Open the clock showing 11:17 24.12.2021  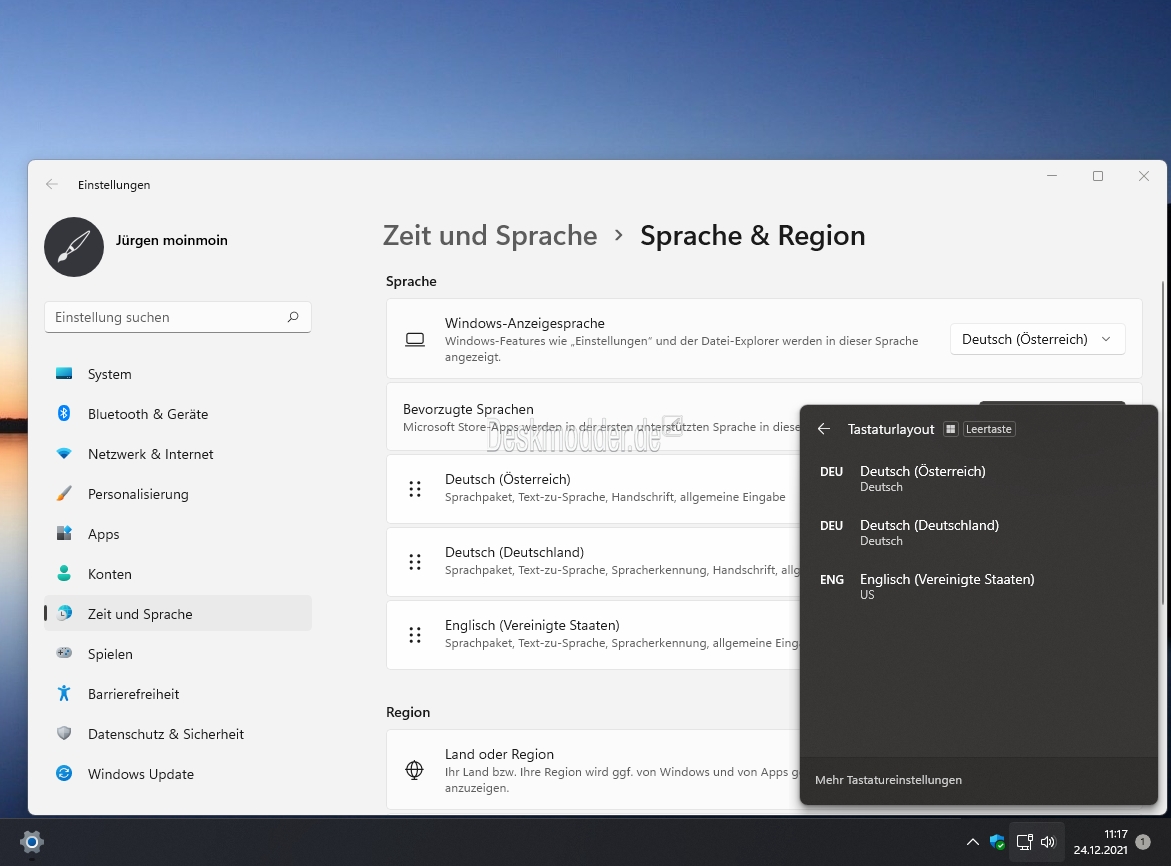pos(1100,842)
